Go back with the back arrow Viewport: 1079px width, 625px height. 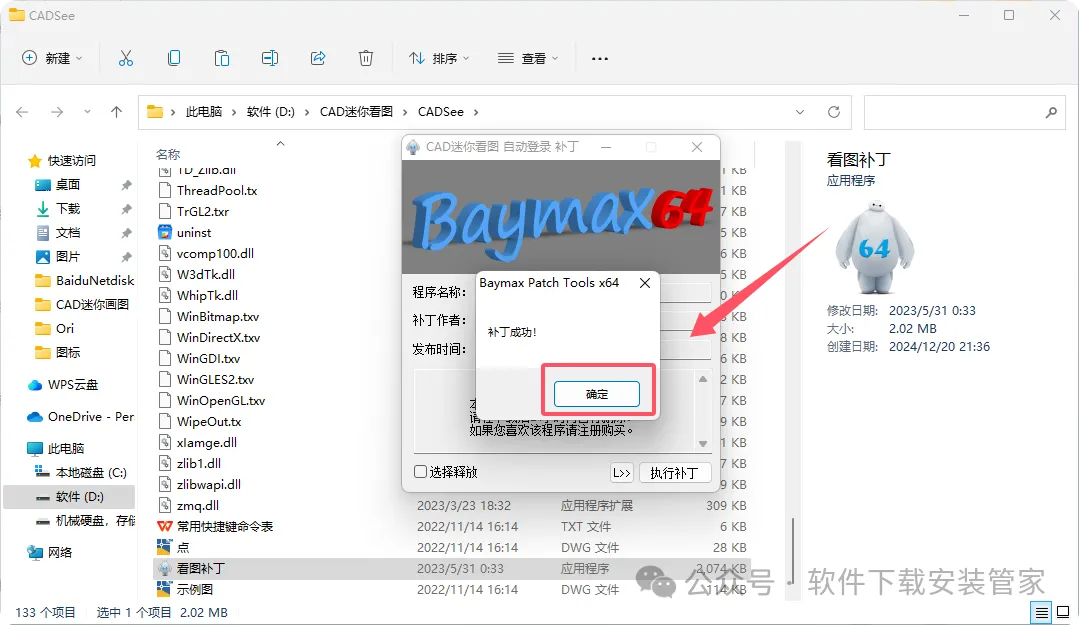tap(22, 112)
